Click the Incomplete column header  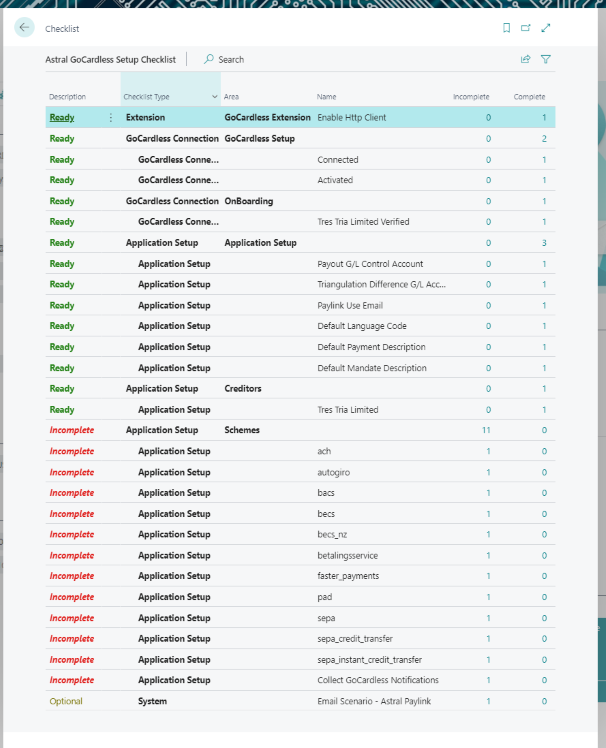coord(470,97)
